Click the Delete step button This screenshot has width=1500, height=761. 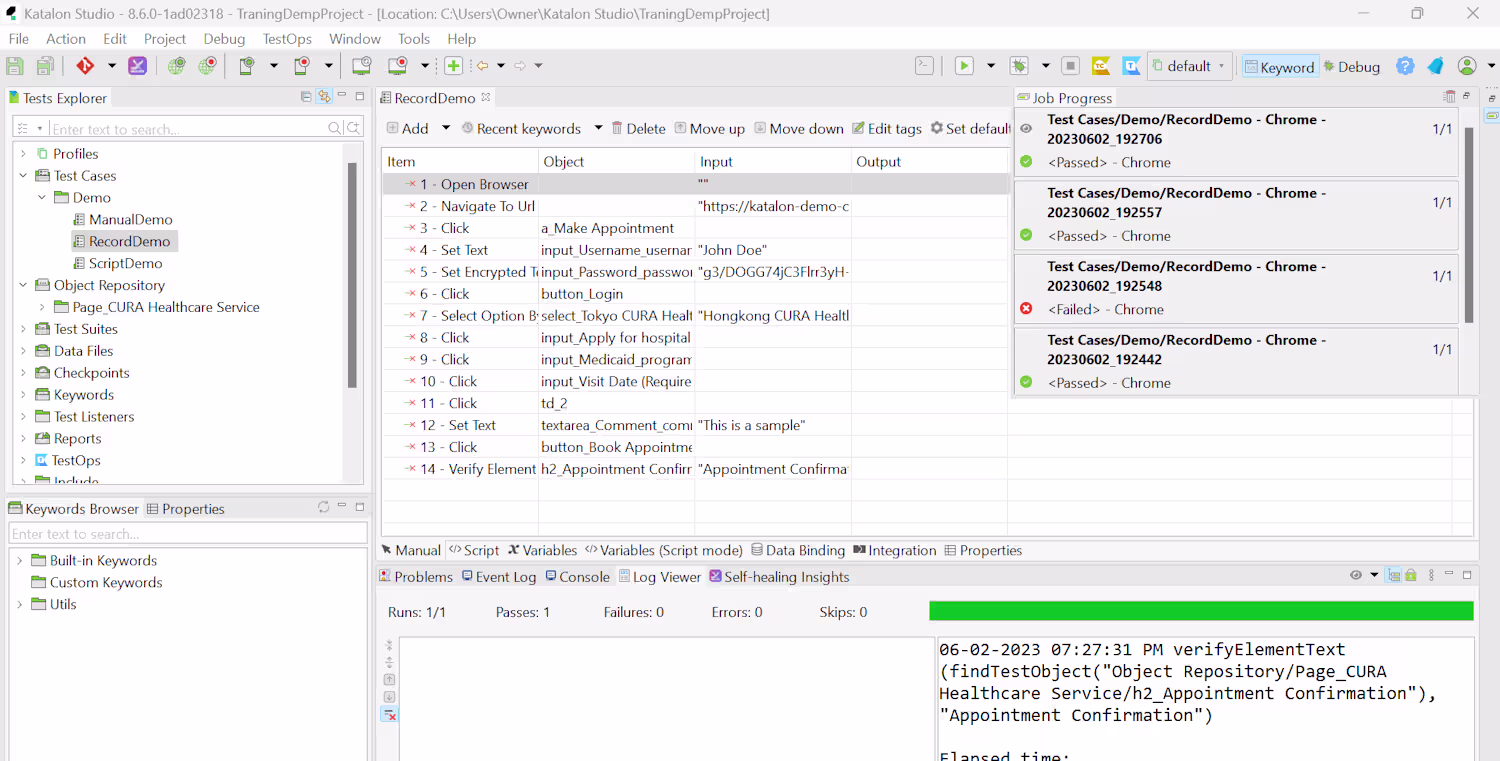click(x=638, y=128)
